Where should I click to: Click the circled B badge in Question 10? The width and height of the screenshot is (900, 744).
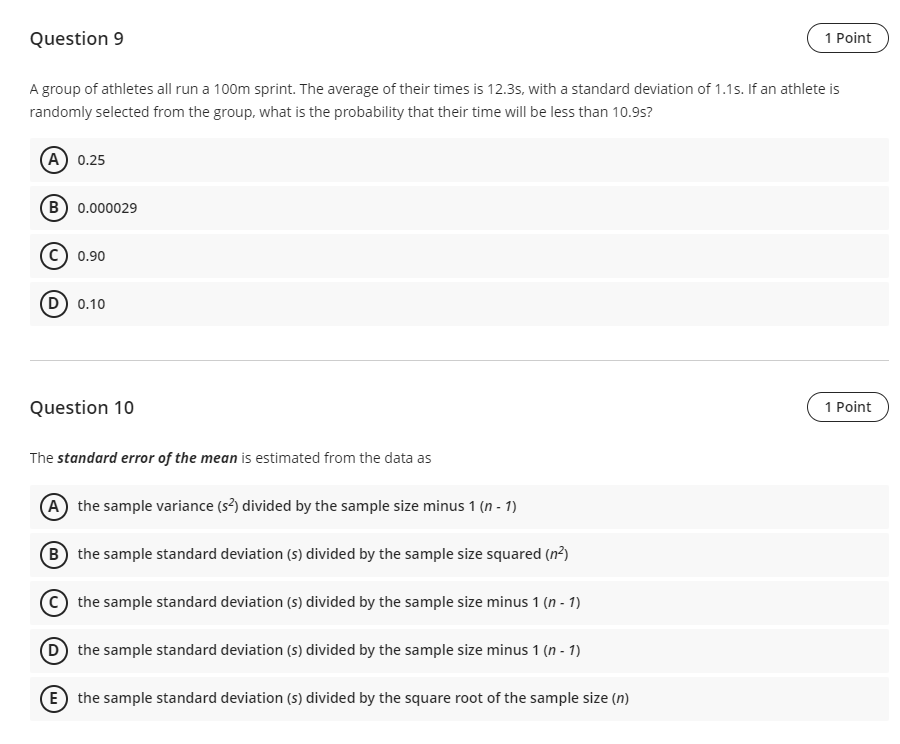pos(53,554)
